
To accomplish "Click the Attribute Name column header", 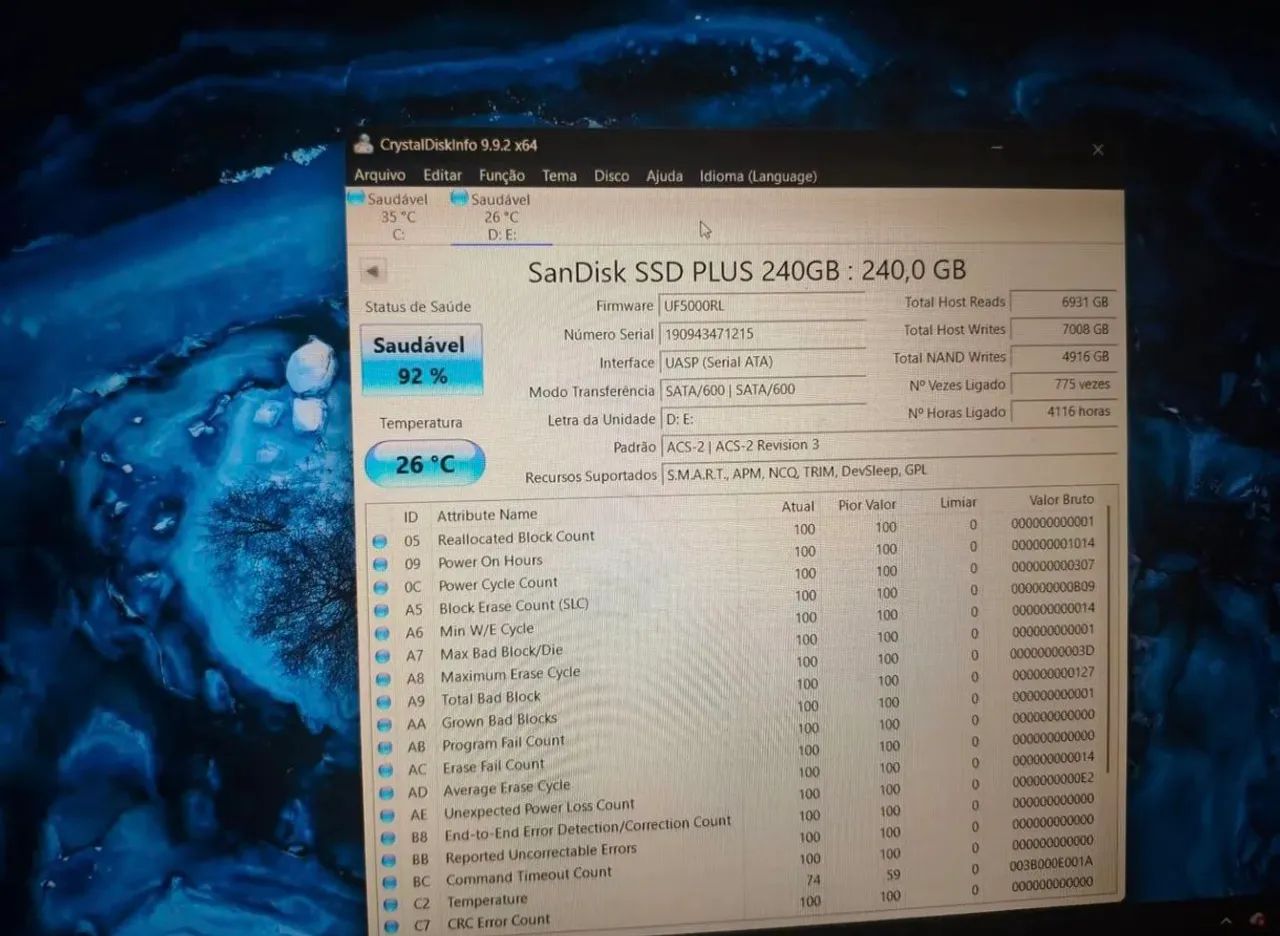I will [x=487, y=515].
